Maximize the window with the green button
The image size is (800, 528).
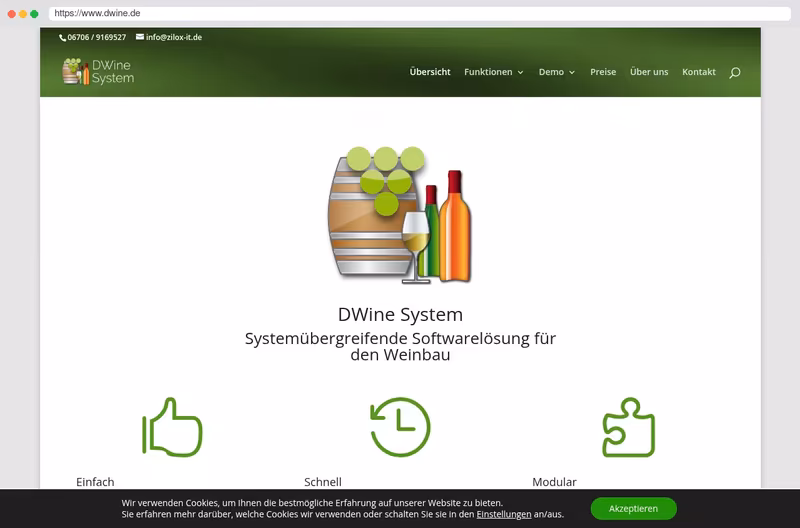pos(34,14)
